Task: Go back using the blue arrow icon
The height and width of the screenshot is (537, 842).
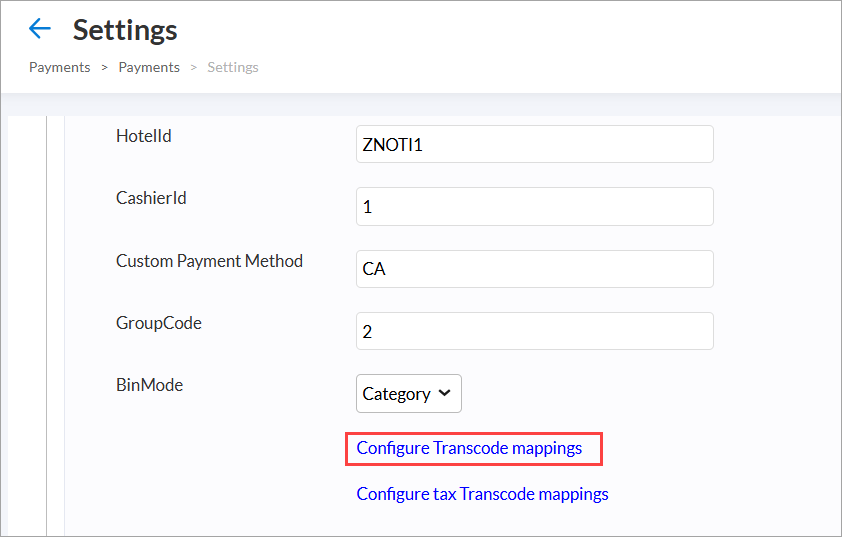Action: pos(40,28)
